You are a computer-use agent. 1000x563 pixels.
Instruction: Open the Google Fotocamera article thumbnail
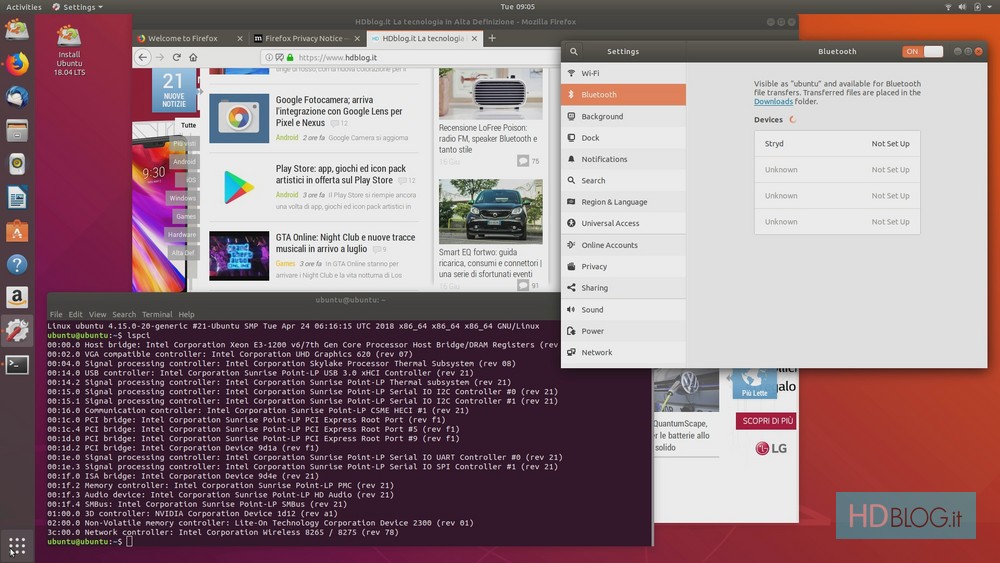239,119
